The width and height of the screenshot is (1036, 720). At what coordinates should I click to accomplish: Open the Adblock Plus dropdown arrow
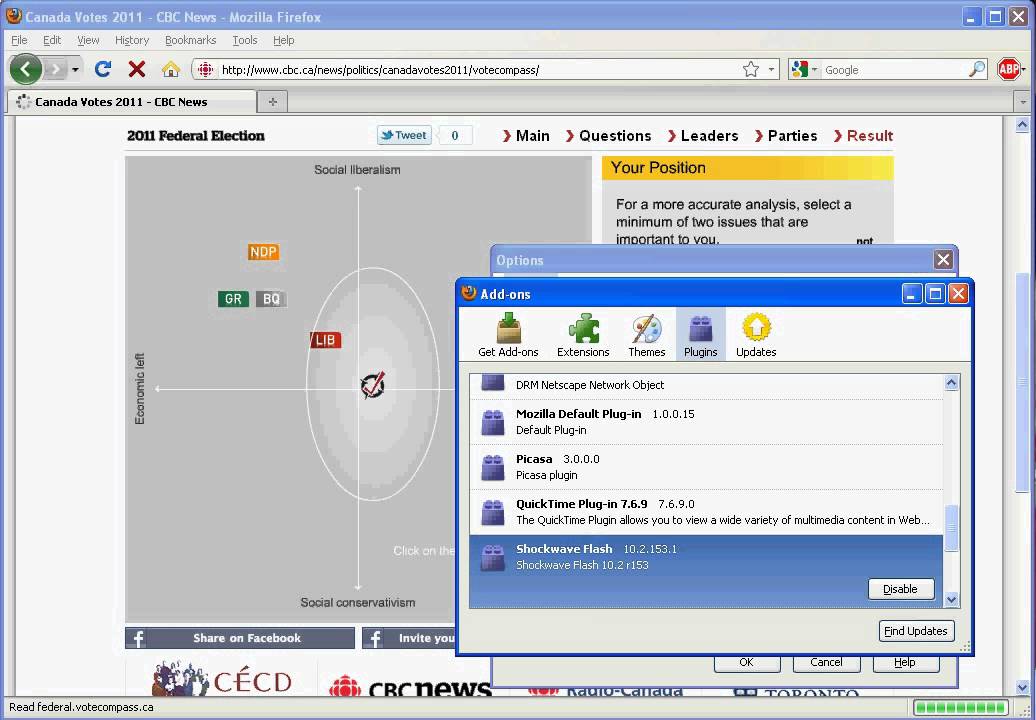pyautogui.click(x=1024, y=69)
